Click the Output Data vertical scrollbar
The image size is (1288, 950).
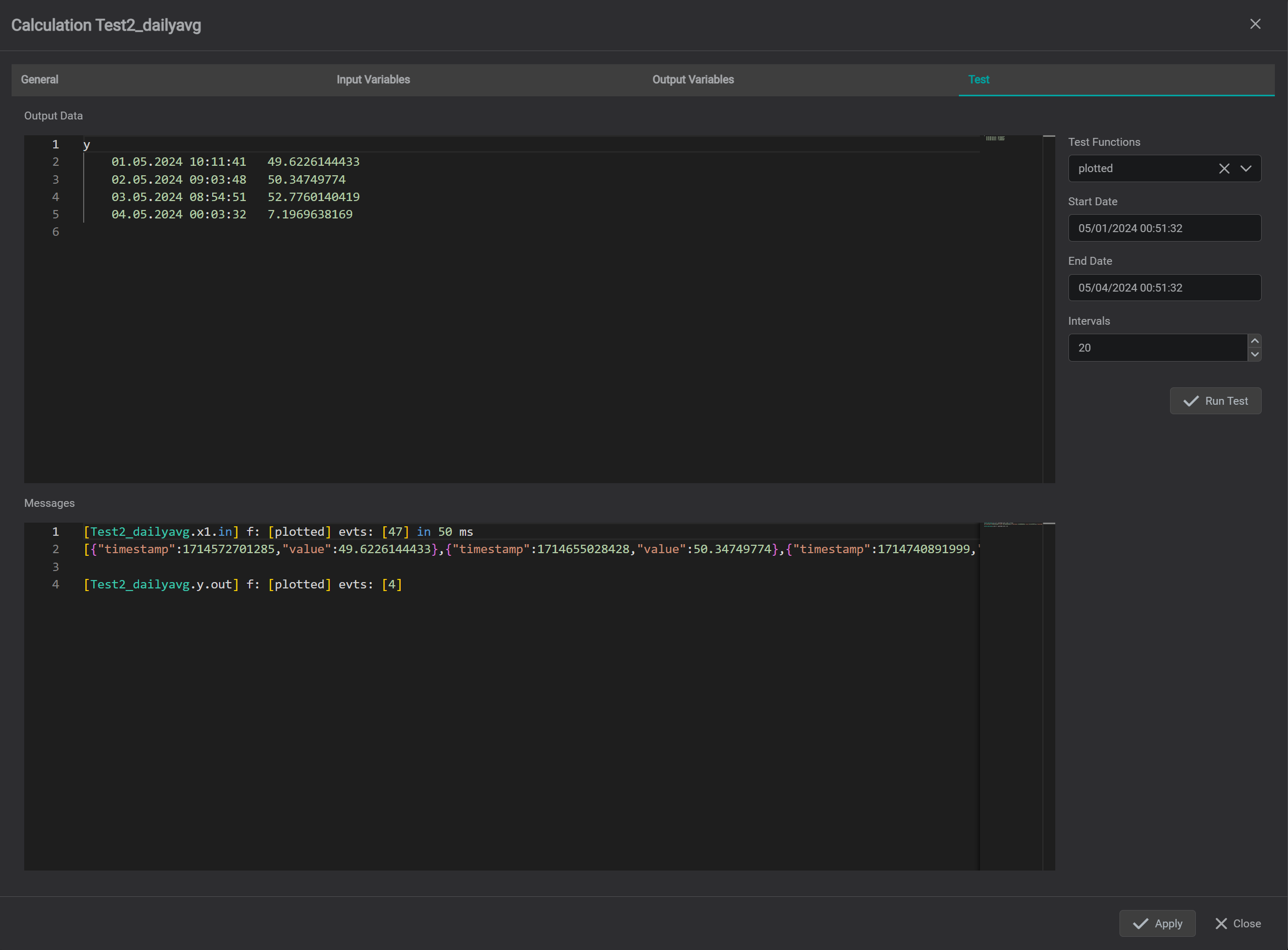[1049, 309]
